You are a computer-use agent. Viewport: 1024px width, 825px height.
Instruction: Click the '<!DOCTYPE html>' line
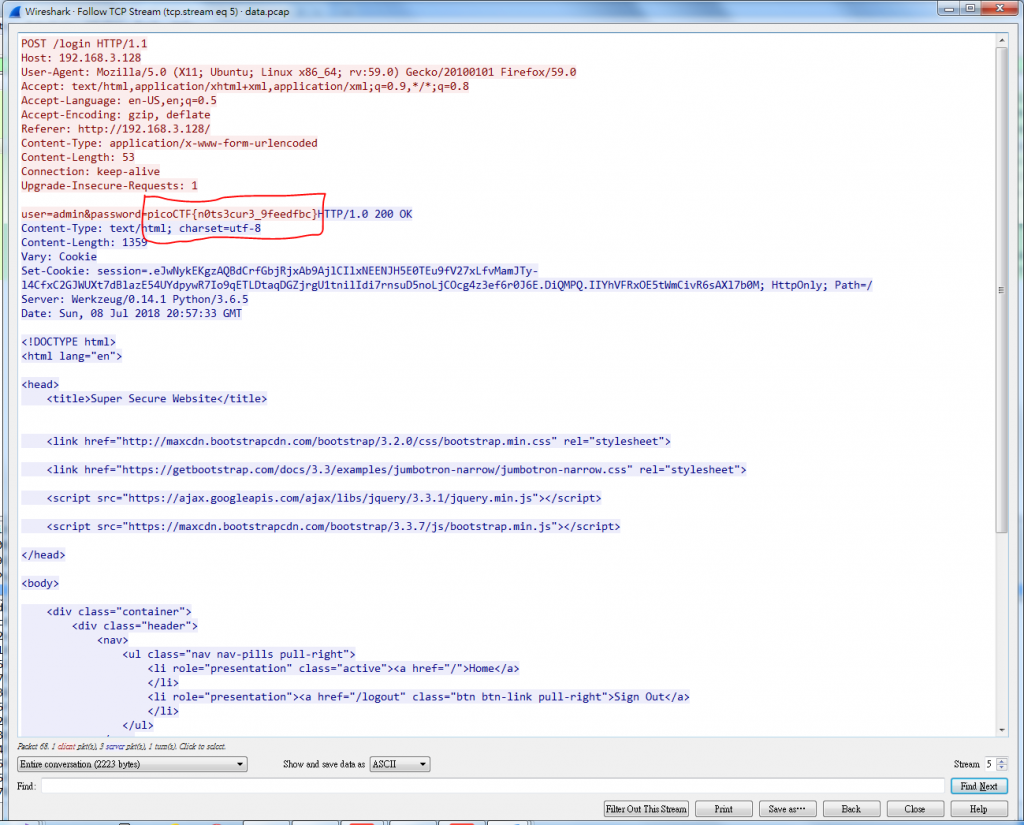click(68, 341)
